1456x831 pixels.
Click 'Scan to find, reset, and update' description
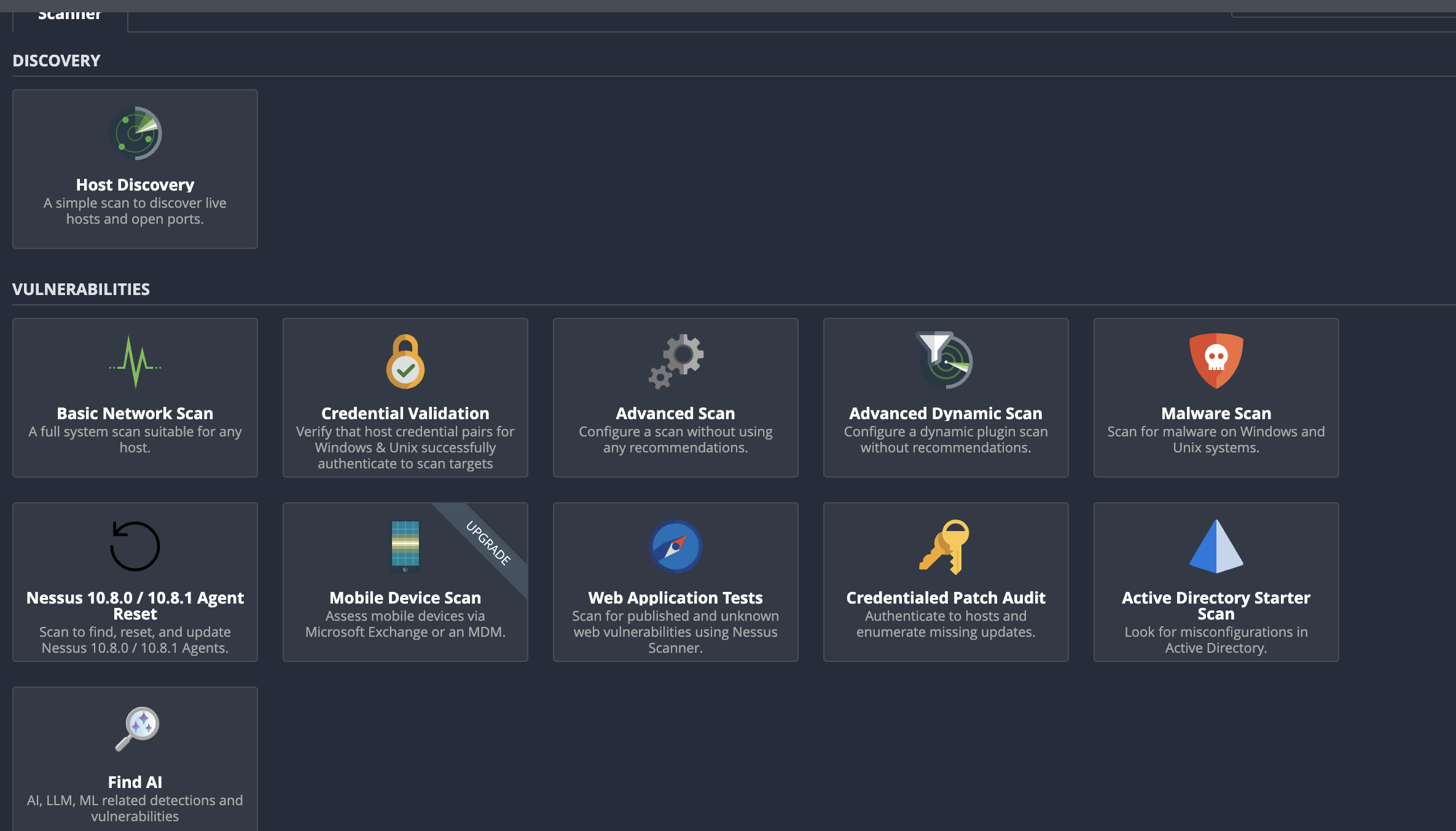pyautogui.click(x=135, y=640)
